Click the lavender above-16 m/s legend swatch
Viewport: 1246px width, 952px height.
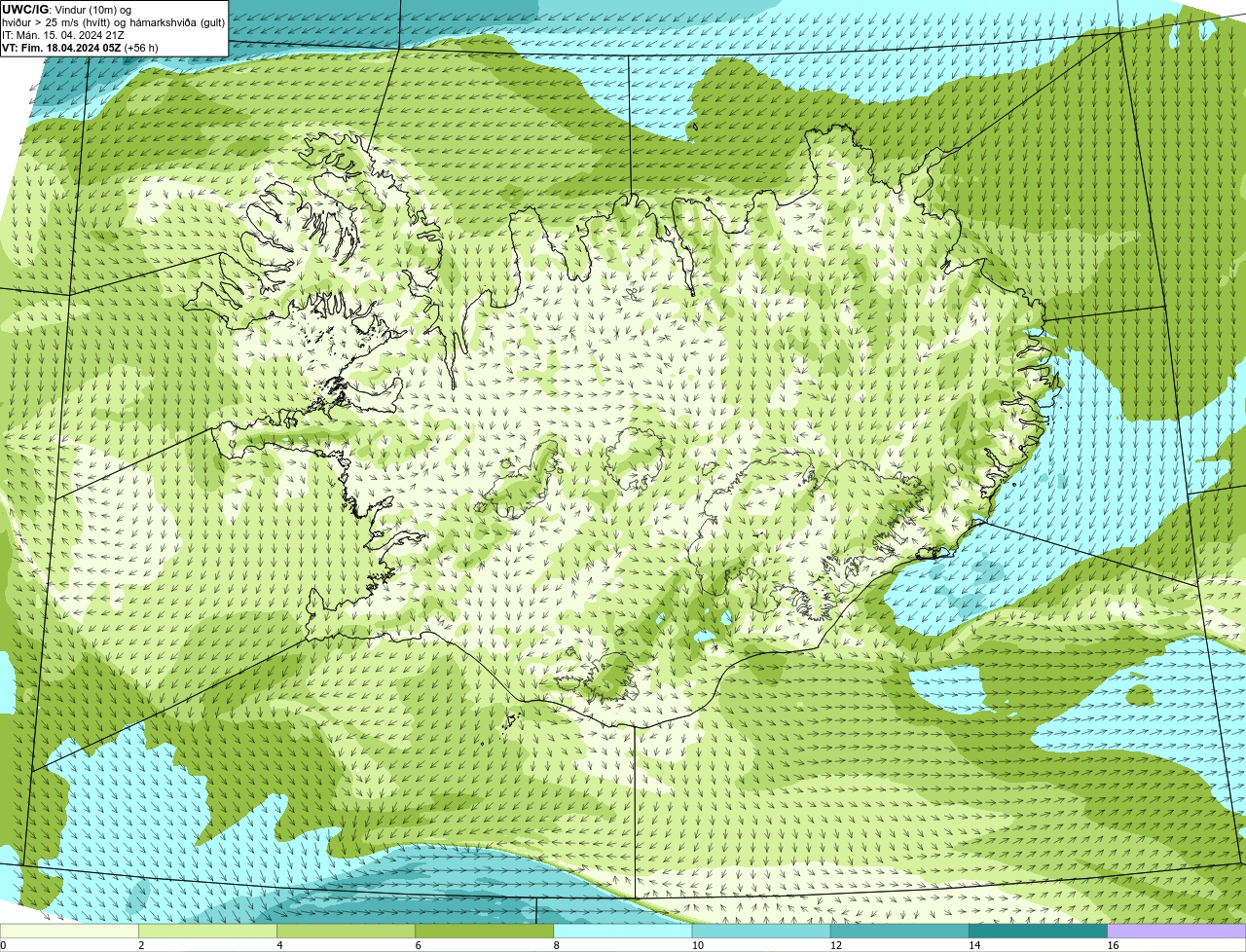point(1176,931)
